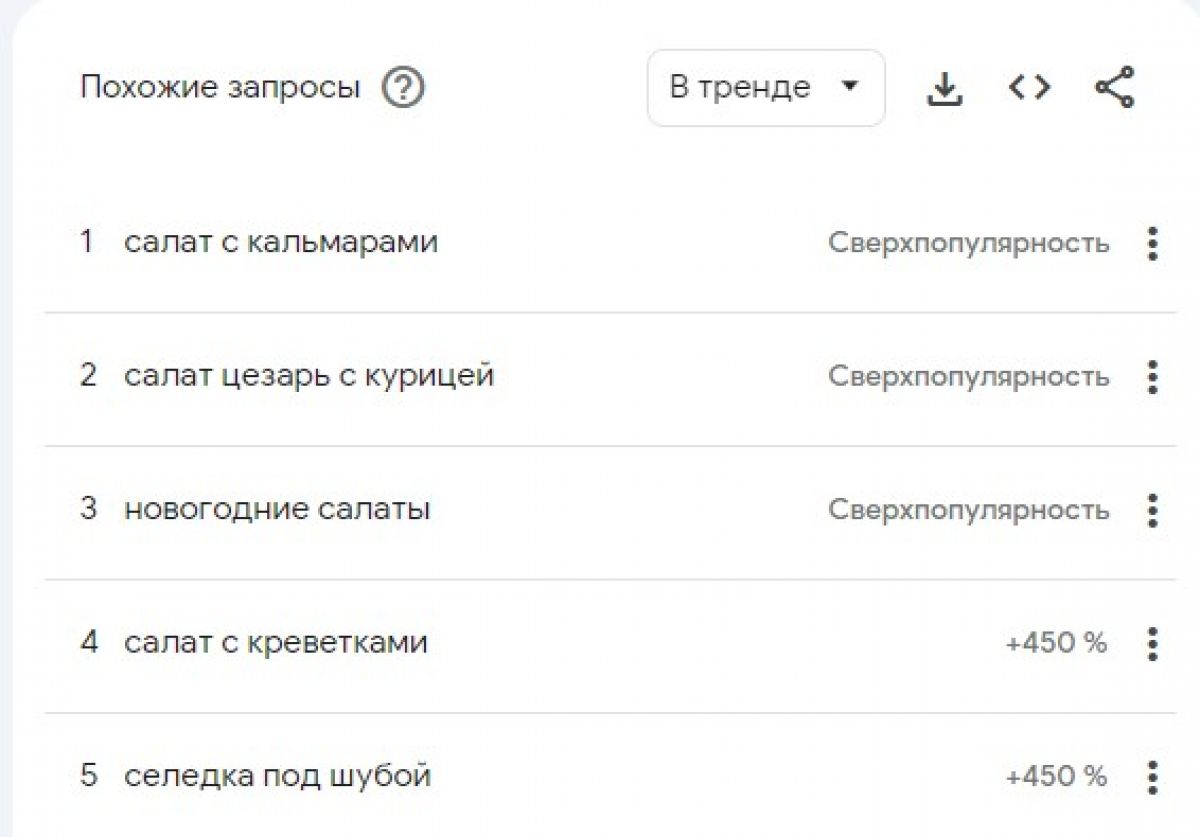Click the dropdown arrow next to В тренде
The height and width of the screenshot is (837, 1200).
[x=850, y=87]
